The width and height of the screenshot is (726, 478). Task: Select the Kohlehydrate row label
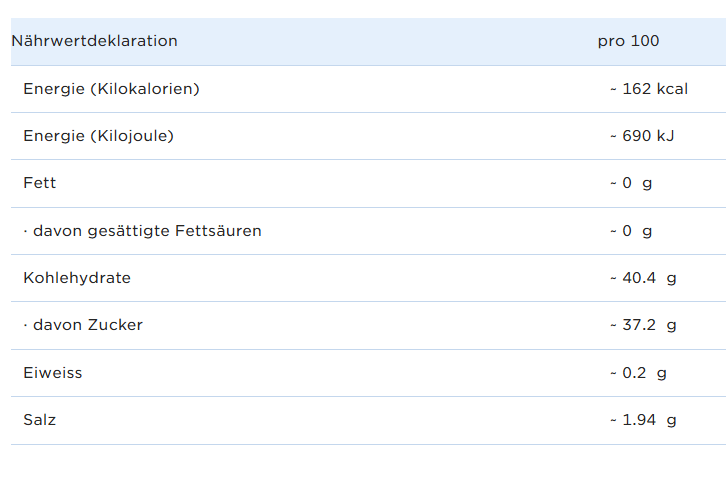pyautogui.click(x=77, y=278)
